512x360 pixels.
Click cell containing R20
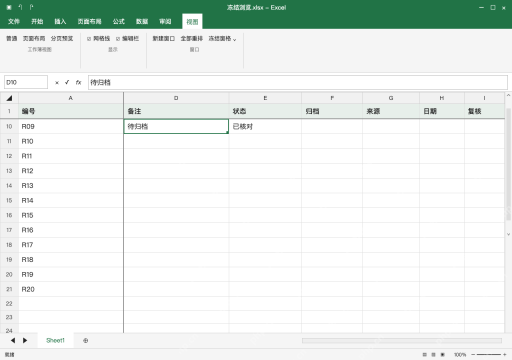coord(71,289)
